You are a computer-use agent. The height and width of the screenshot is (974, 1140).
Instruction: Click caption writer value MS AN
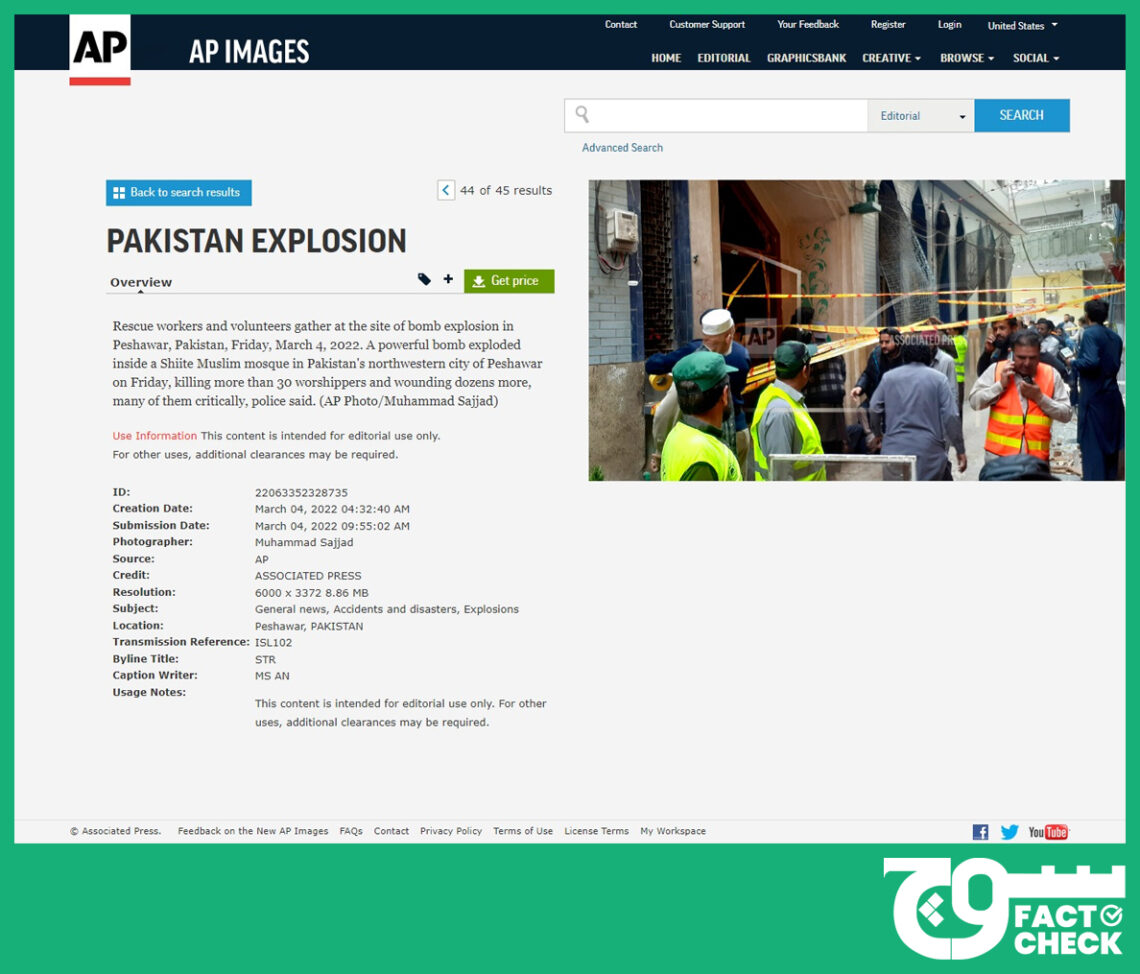tap(272, 676)
